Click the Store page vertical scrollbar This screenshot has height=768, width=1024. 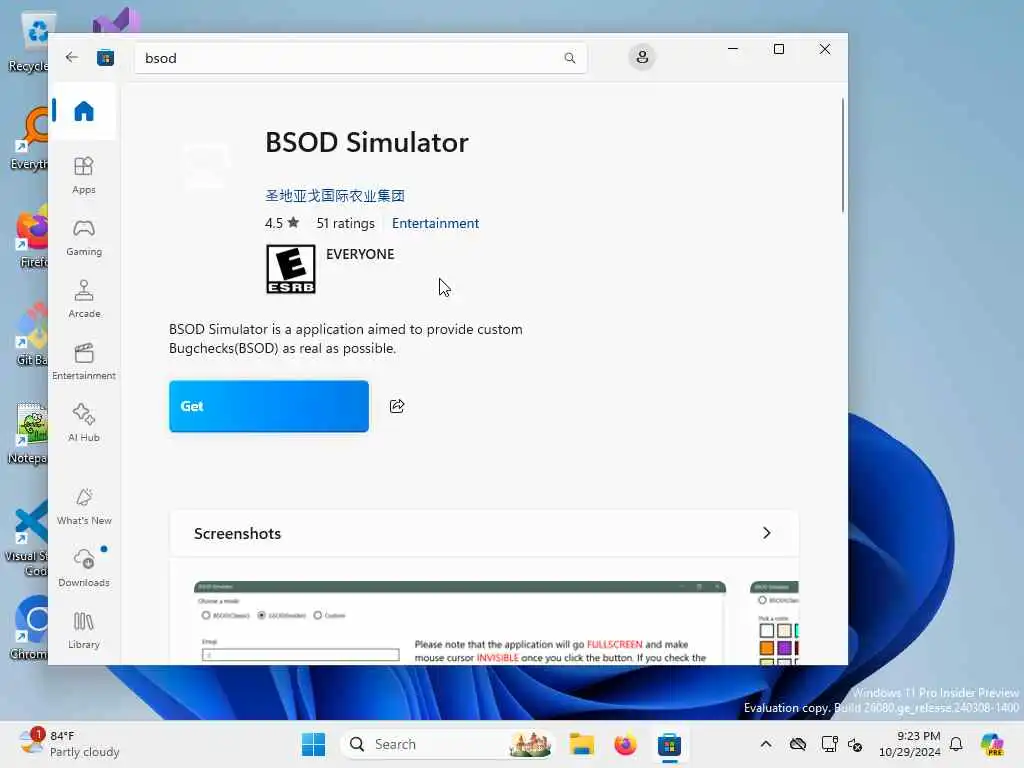pyautogui.click(x=842, y=155)
